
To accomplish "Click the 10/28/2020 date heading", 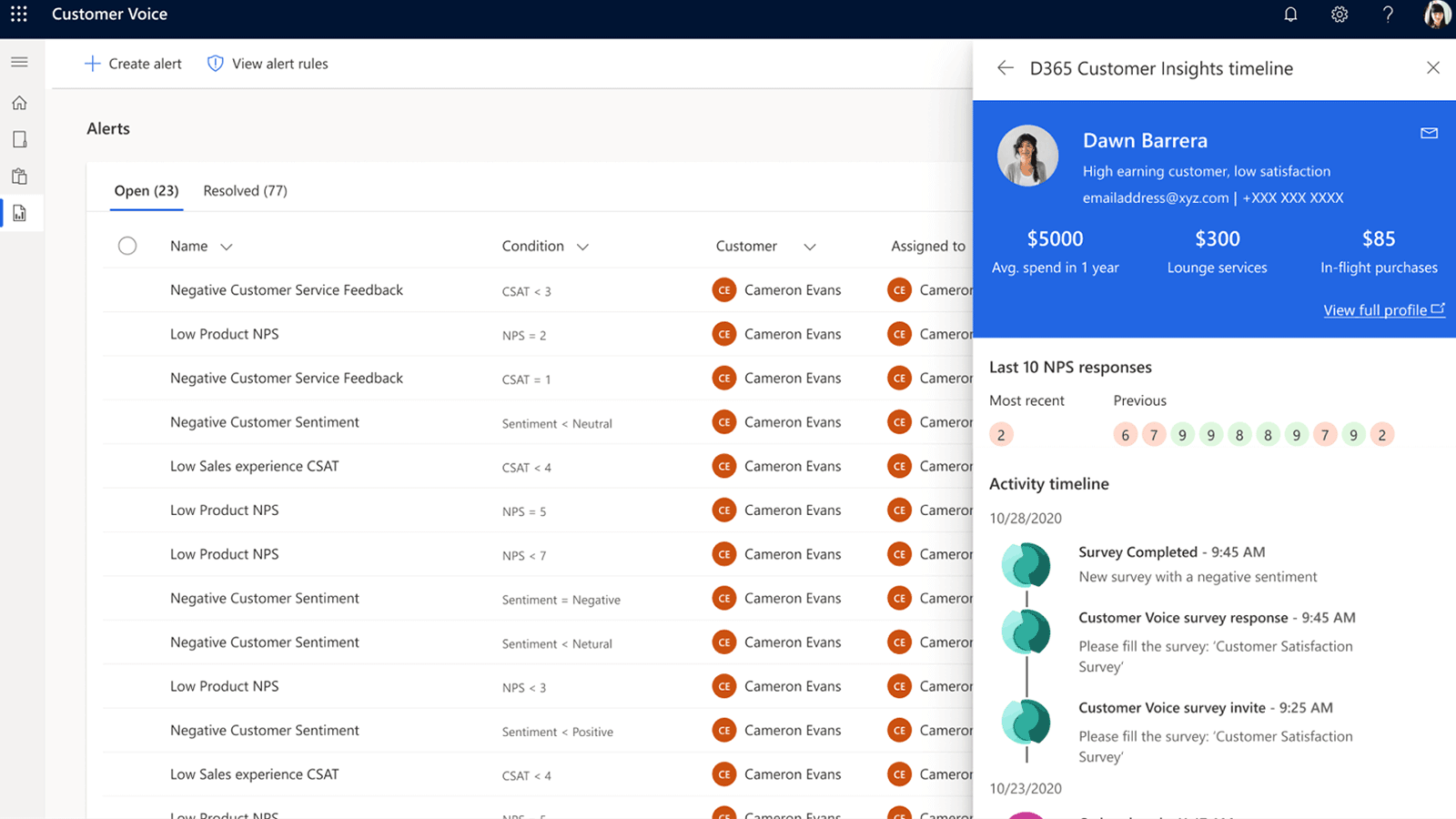I will 1026,519.
